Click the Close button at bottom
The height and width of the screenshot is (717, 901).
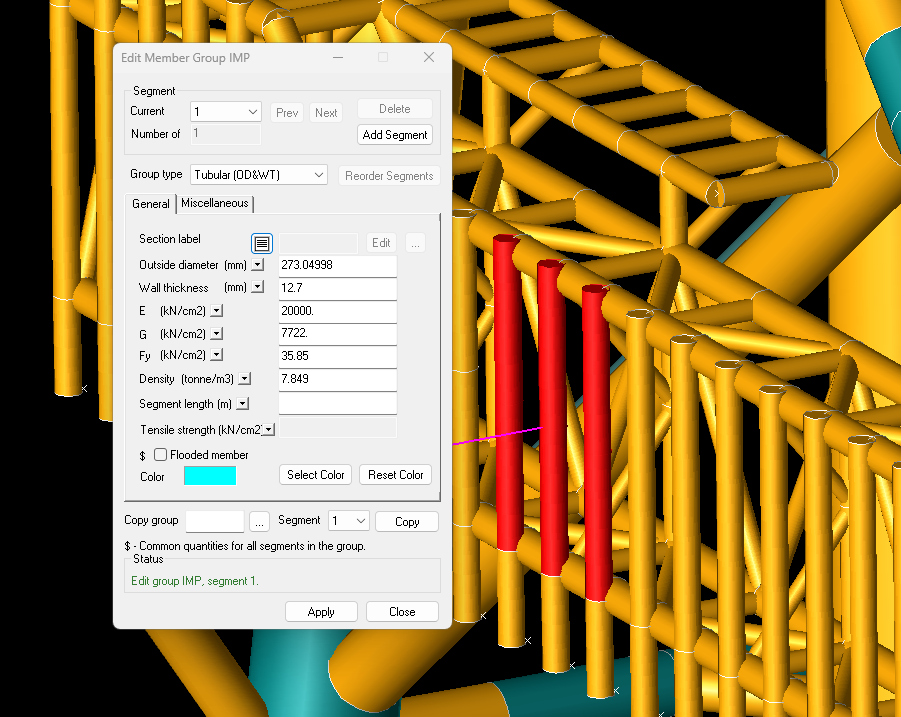click(402, 612)
